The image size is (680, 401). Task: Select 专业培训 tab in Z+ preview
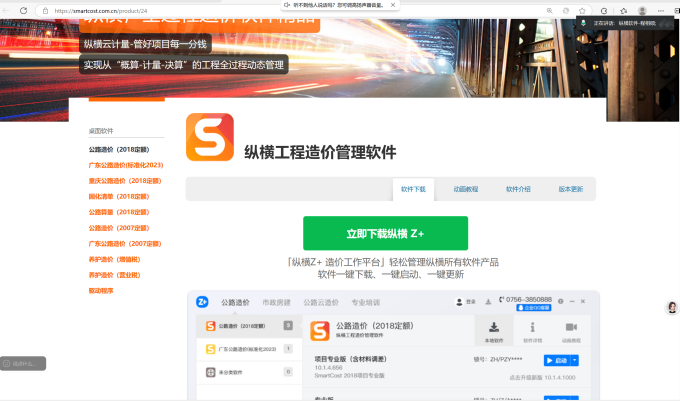pyautogui.click(x=366, y=303)
